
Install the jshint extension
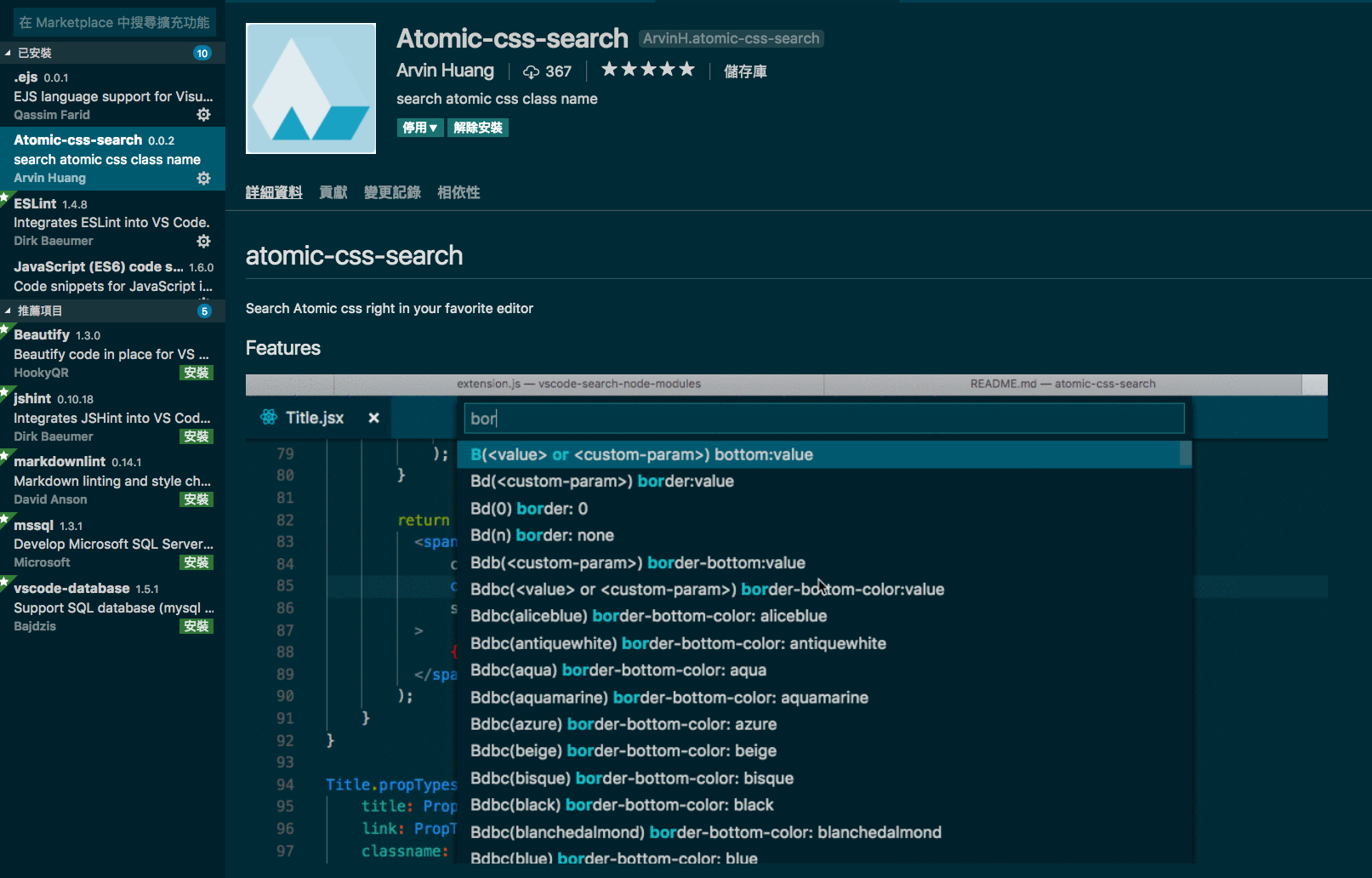click(x=196, y=436)
